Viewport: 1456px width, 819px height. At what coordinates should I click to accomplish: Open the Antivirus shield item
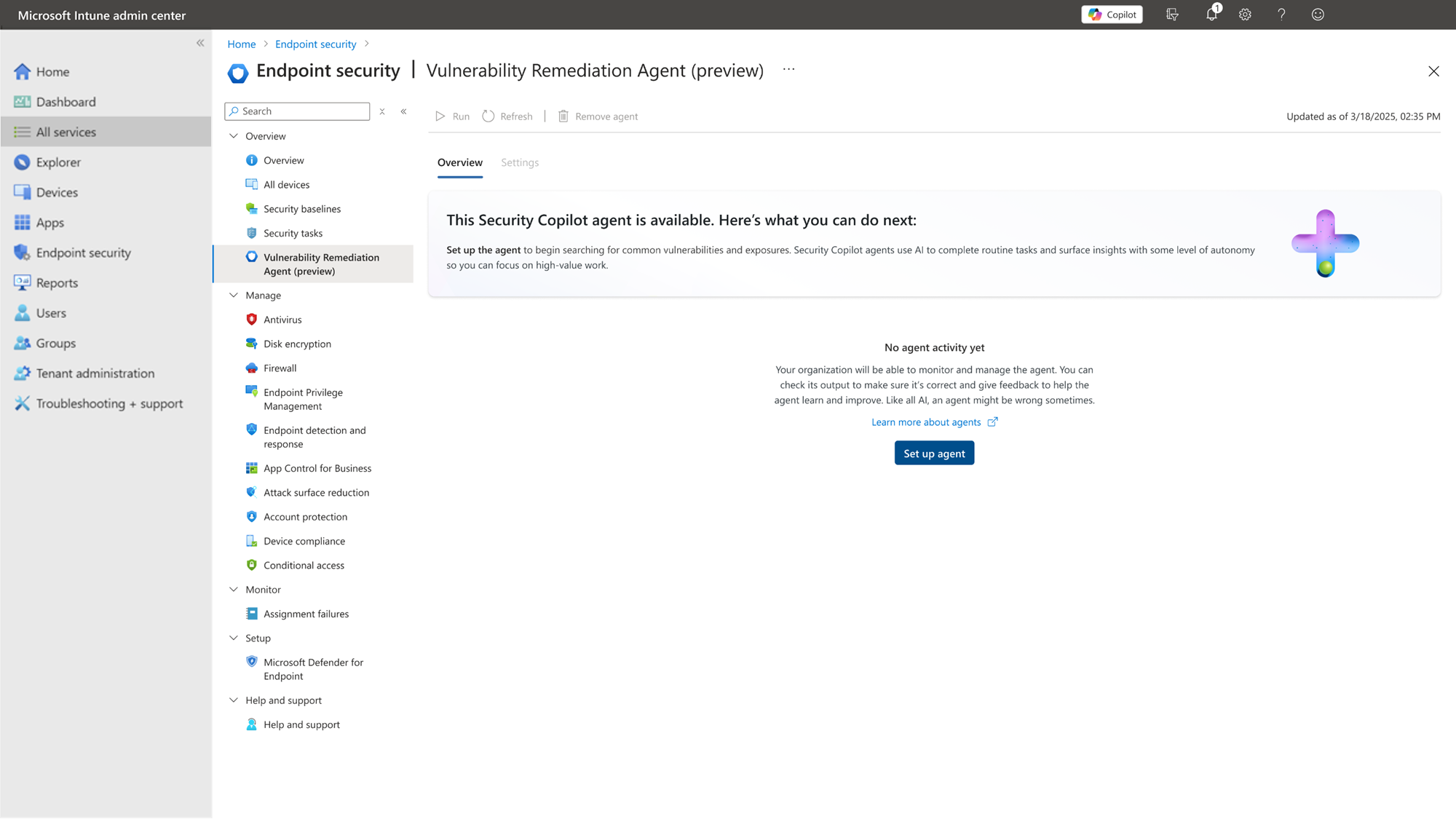282,320
